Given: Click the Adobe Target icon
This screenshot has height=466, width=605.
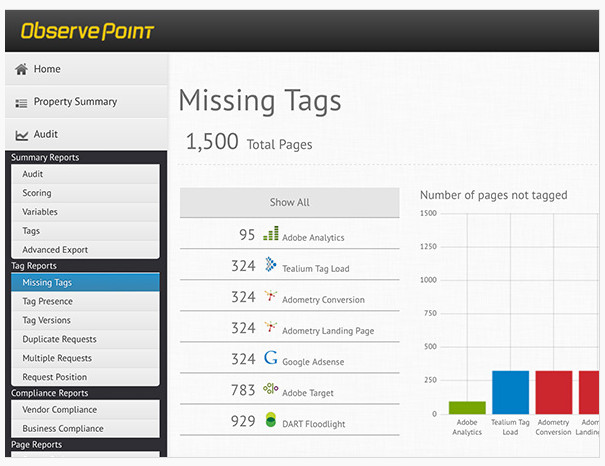Looking at the screenshot, I should (x=270, y=388).
